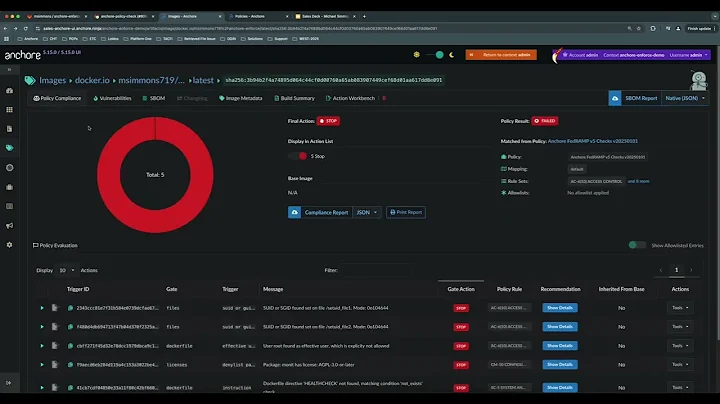Select the moon dark-theme icon
The image size is (720, 404).
pyautogui.click(x=452, y=55)
